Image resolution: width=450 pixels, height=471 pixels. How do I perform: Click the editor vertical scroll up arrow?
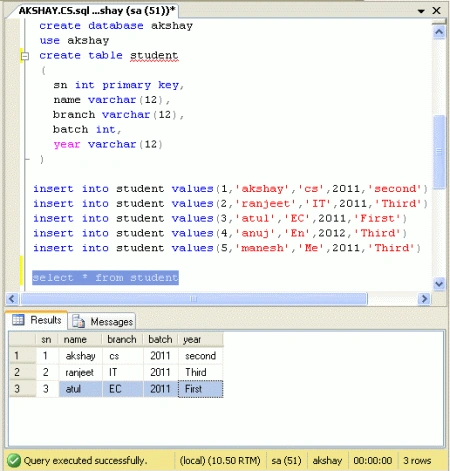tap(439, 32)
